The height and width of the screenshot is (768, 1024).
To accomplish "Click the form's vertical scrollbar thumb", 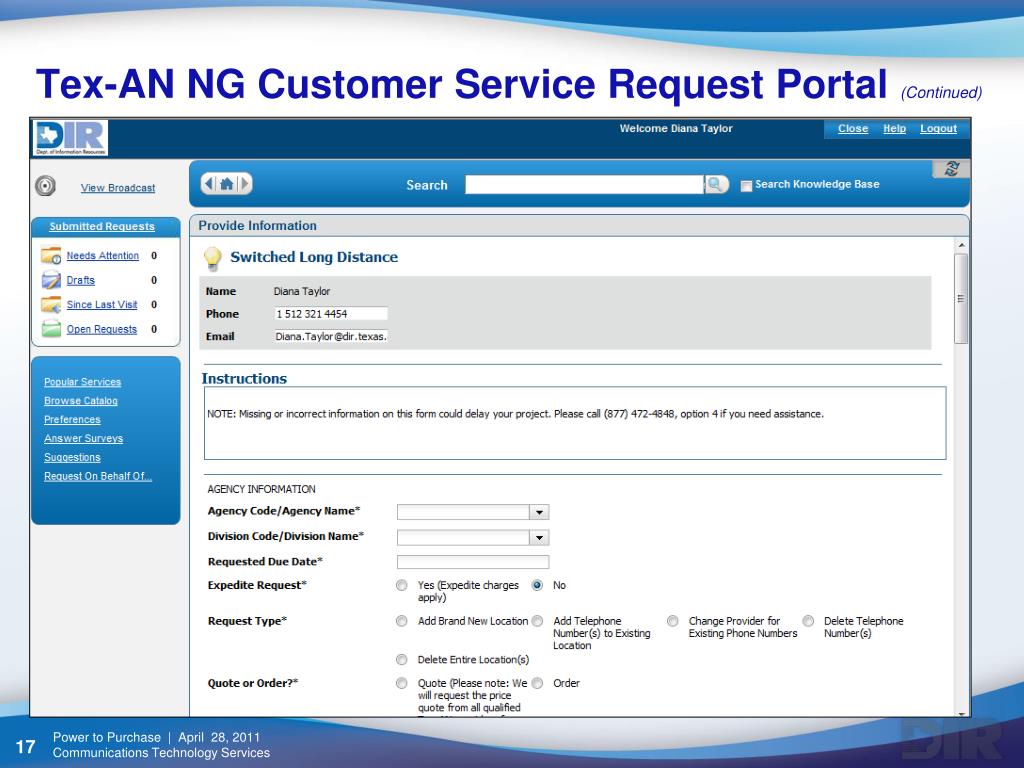I will pyautogui.click(x=961, y=298).
